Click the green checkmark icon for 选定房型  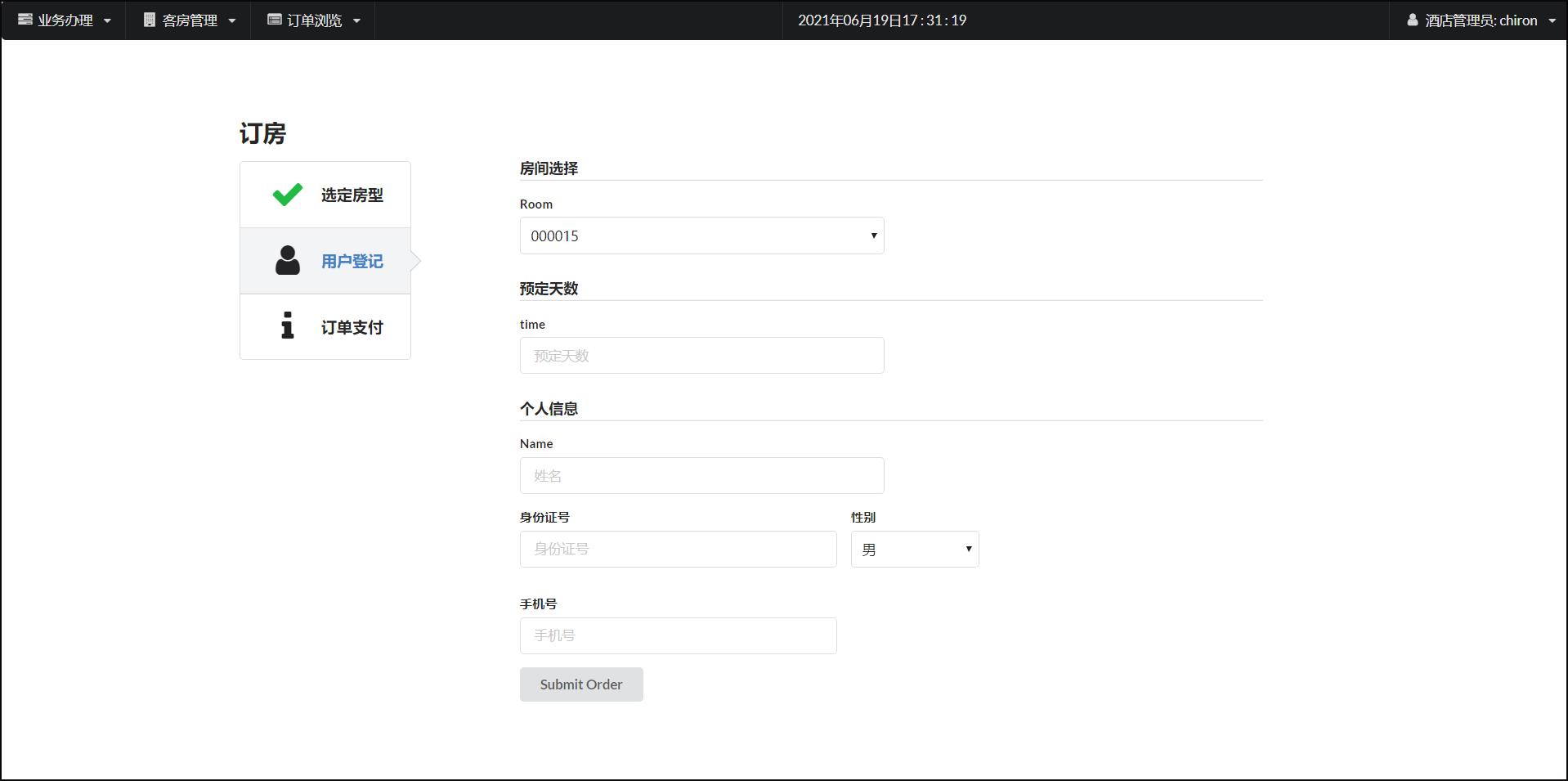tap(288, 195)
